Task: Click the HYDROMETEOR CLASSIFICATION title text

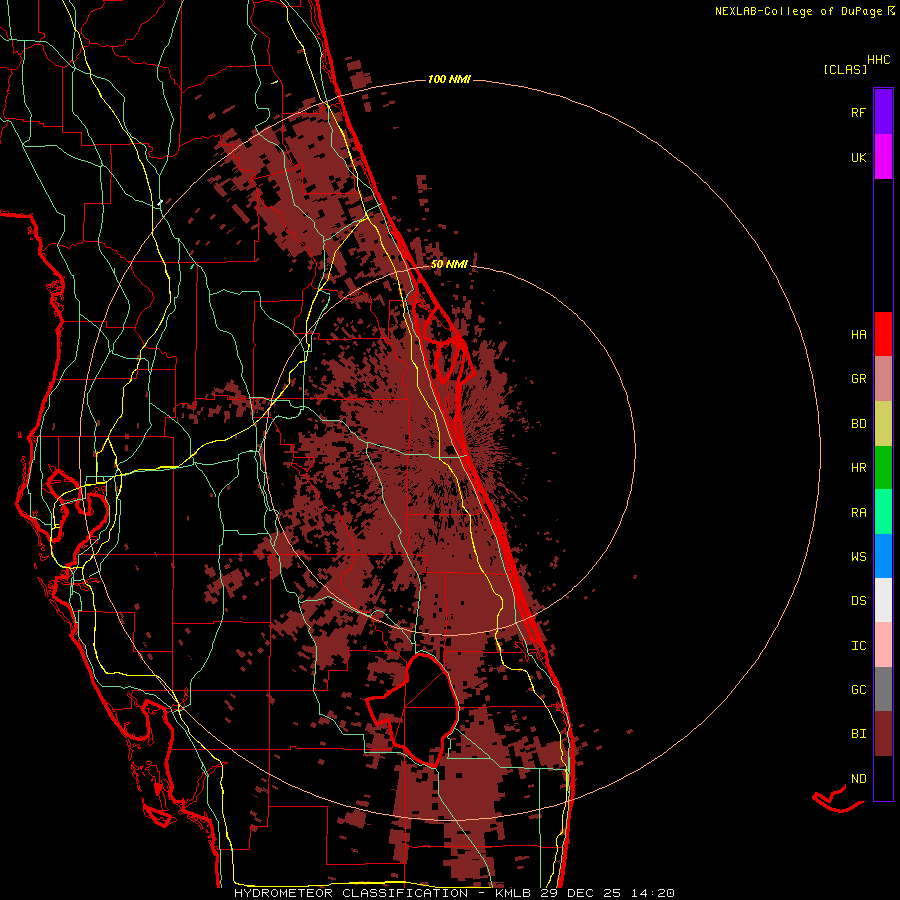Action: [x=351, y=893]
